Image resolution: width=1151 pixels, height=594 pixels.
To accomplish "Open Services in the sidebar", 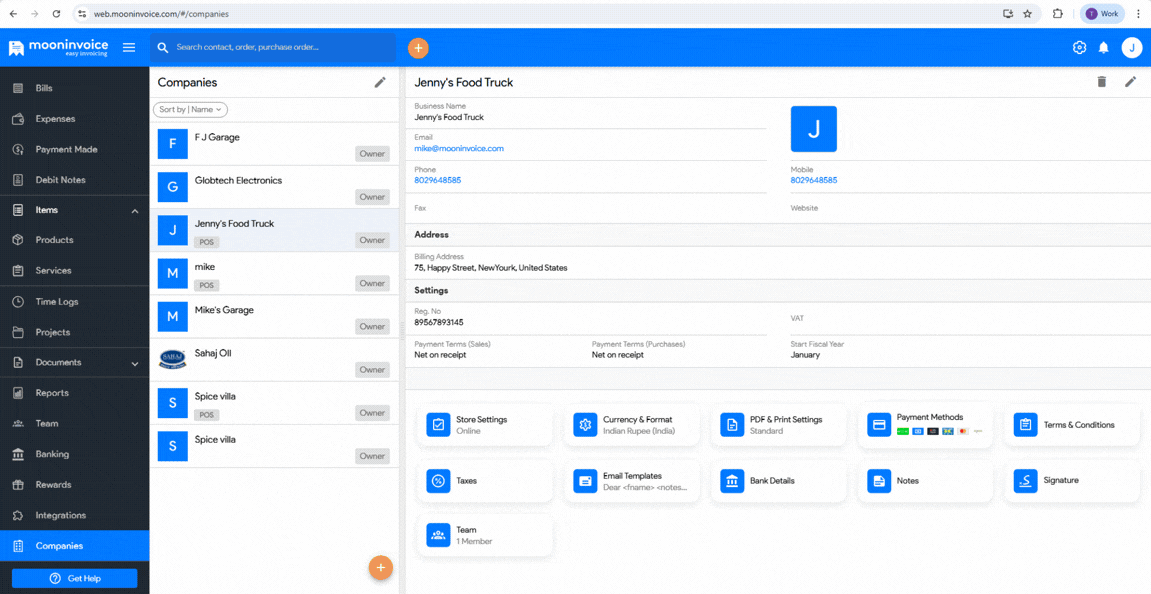I will [74, 270].
